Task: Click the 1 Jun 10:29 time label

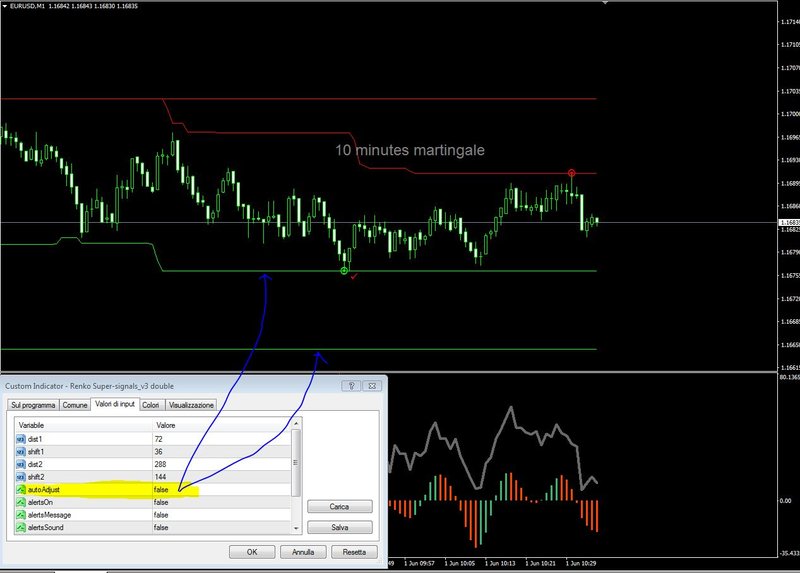Action: [581, 564]
